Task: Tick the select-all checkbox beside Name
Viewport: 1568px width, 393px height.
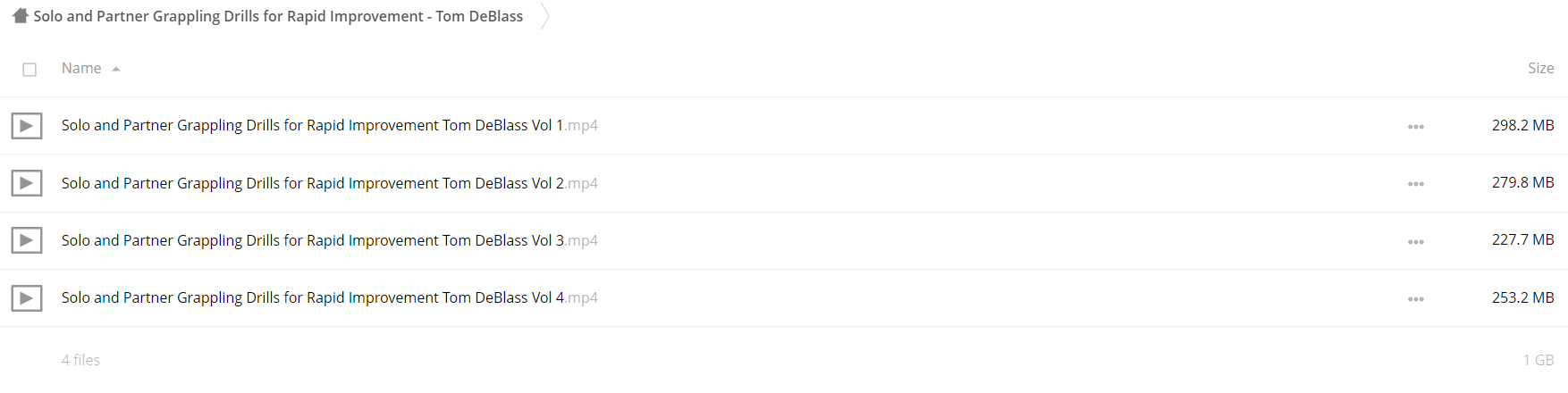Action: [30, 69]
